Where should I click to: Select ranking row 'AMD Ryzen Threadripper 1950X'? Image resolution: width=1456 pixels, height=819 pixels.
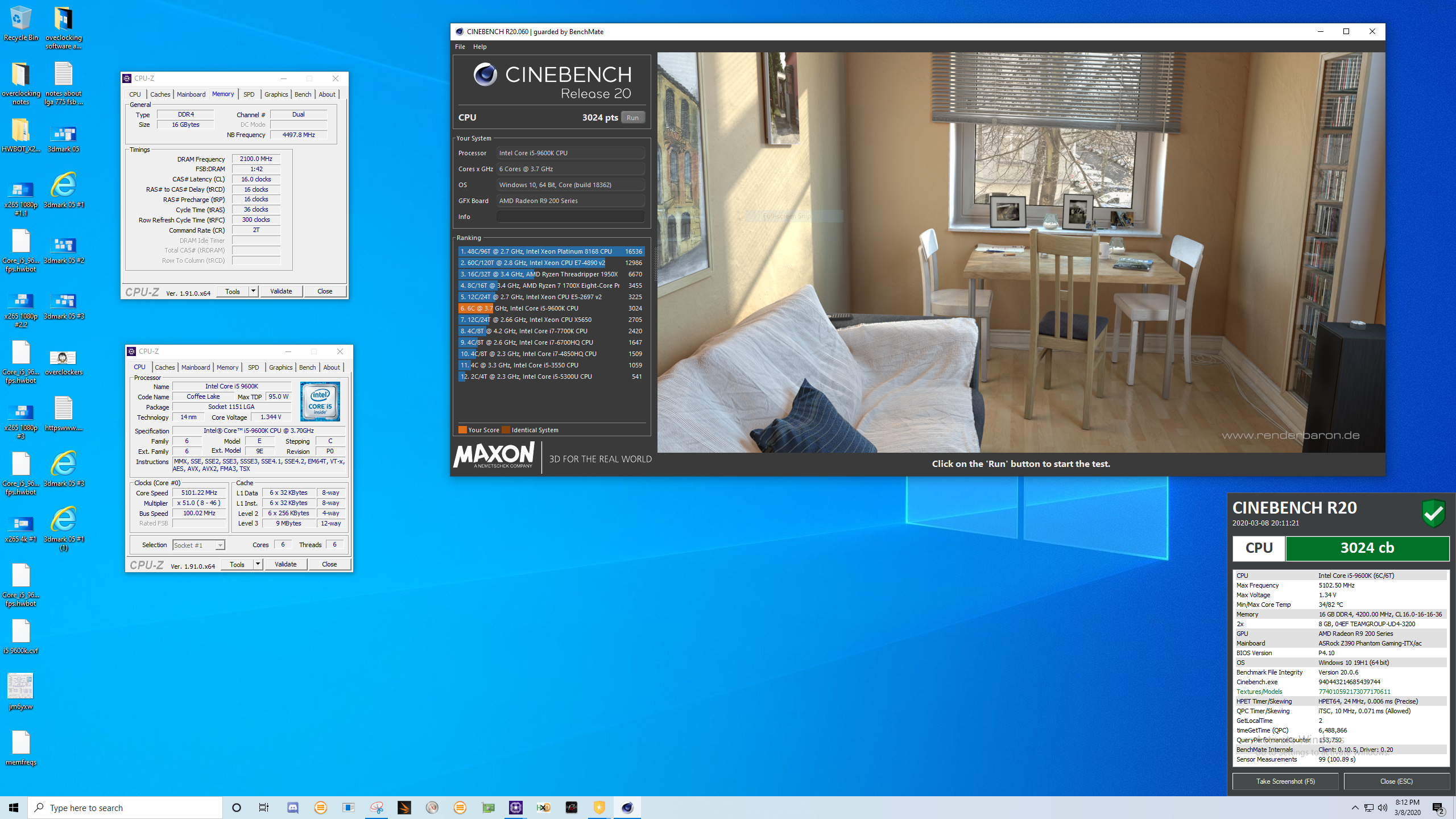coord(551,274)
